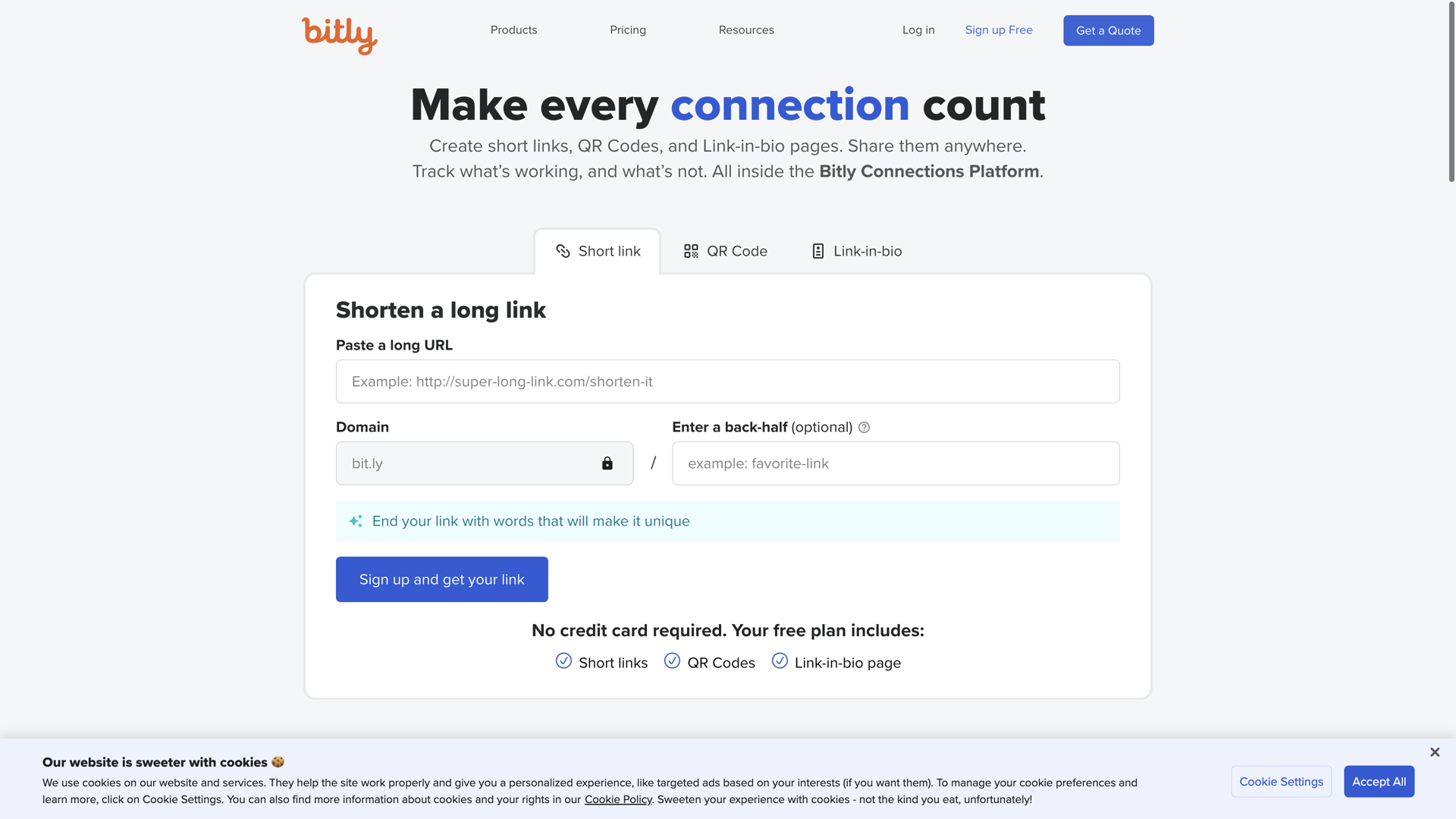Click Sign up and get your link button
Viewport: 1456px width, 819px height.
tap(441, 579)
